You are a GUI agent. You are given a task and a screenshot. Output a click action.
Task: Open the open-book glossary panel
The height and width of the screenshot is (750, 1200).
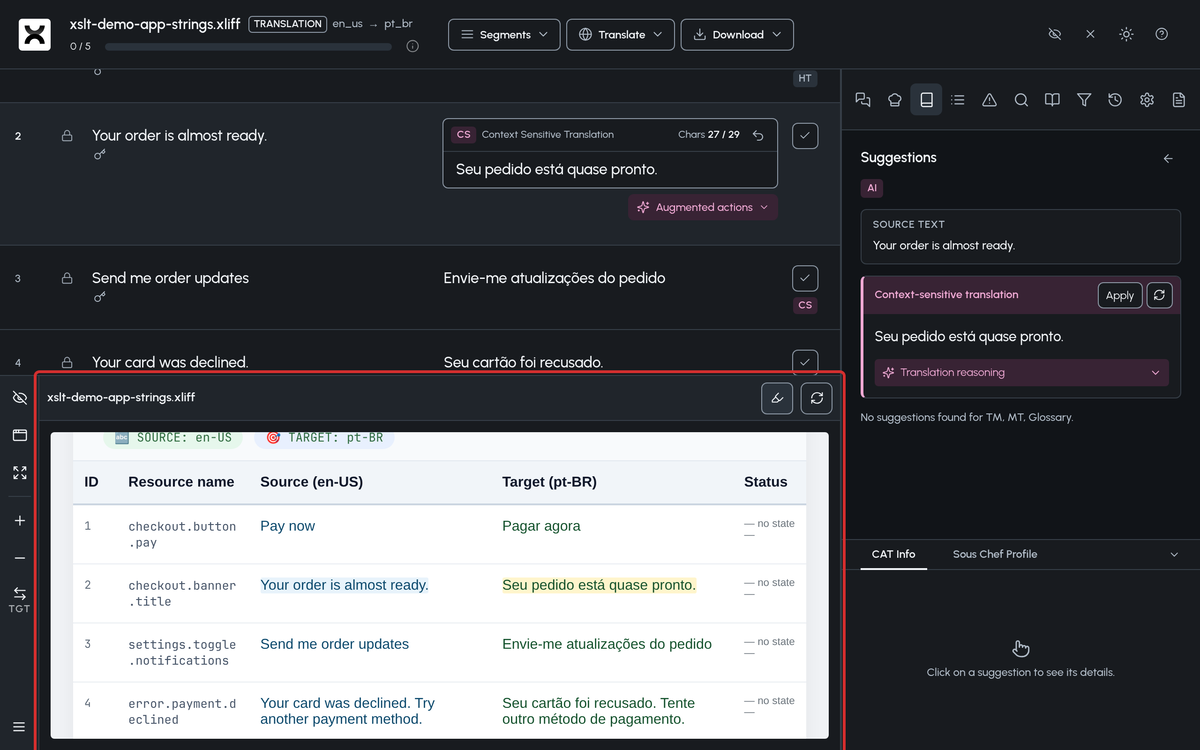pyautogui.click(x=1052, y=100)
